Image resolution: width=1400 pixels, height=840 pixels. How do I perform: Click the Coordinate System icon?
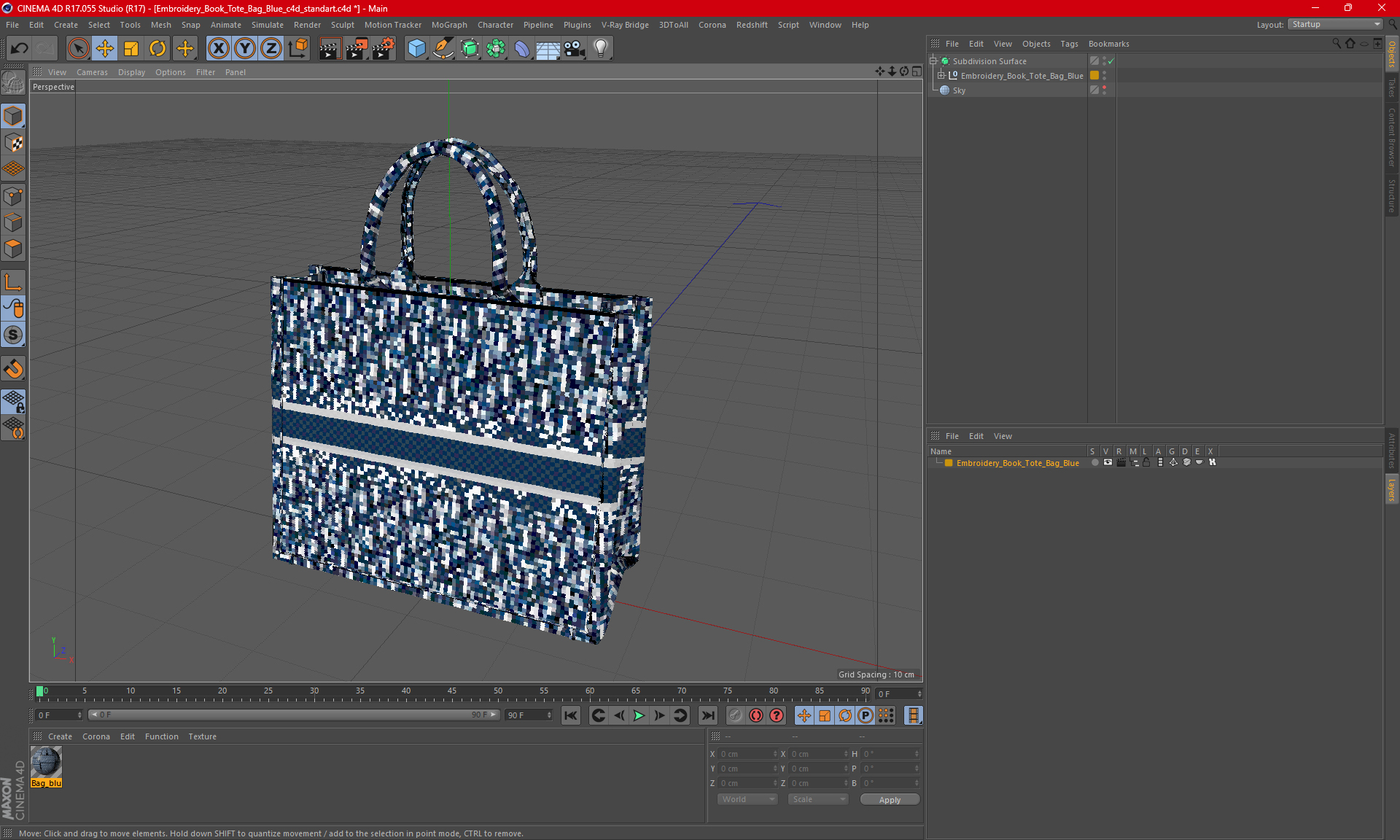click(x=298, y=49)
